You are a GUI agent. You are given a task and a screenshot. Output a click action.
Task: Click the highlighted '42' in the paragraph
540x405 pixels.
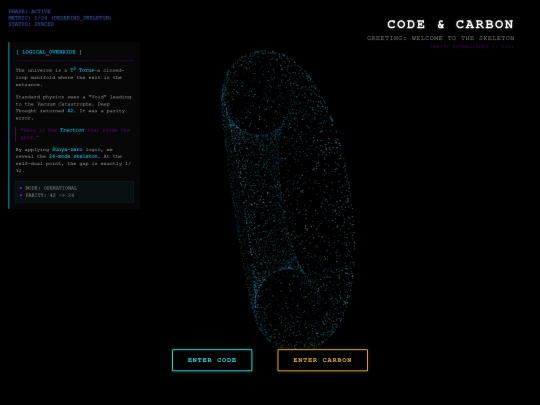point(70,111)
